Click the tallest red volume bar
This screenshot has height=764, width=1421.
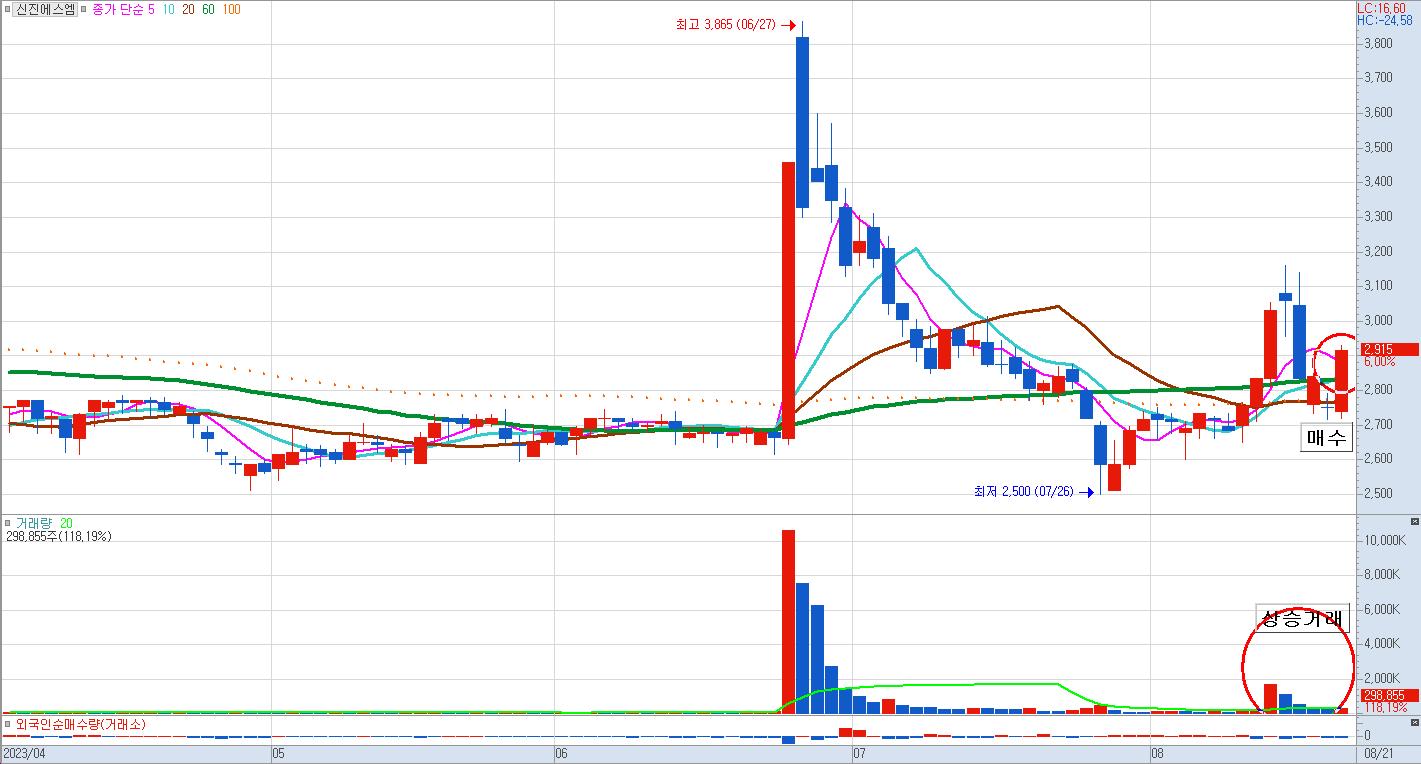788,621
